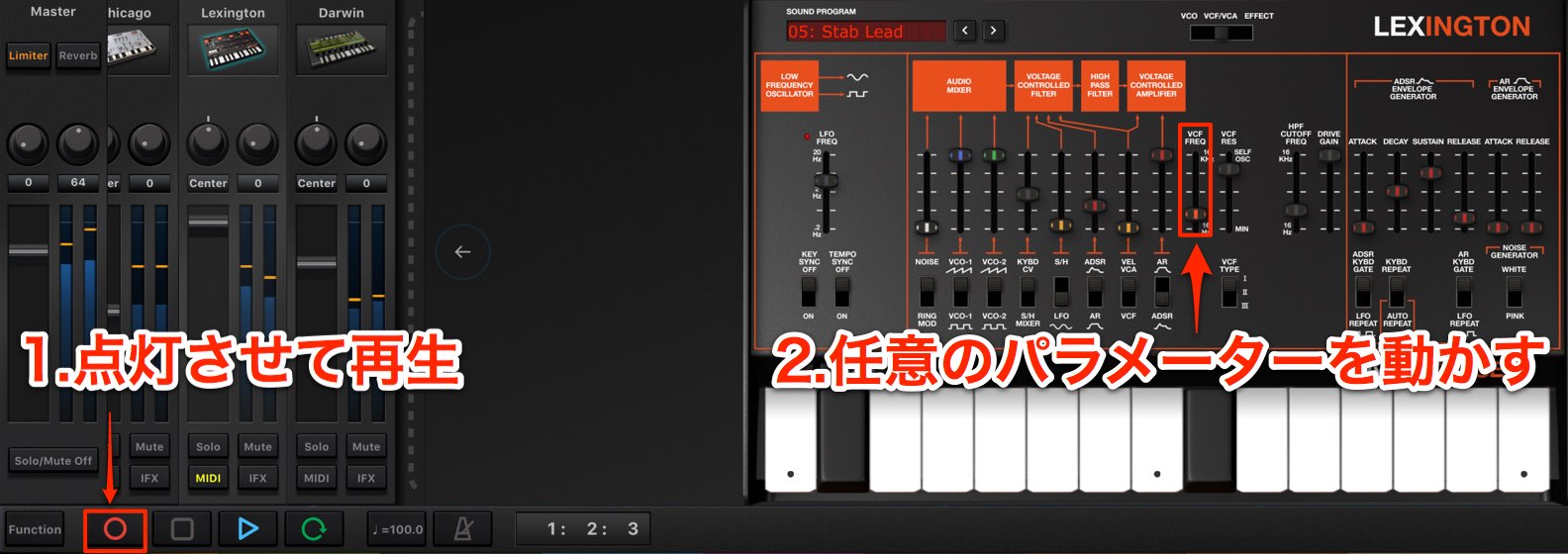Open the Lexington gadget thumbnail
1568x554 pixels.
[x=233, y=49]
